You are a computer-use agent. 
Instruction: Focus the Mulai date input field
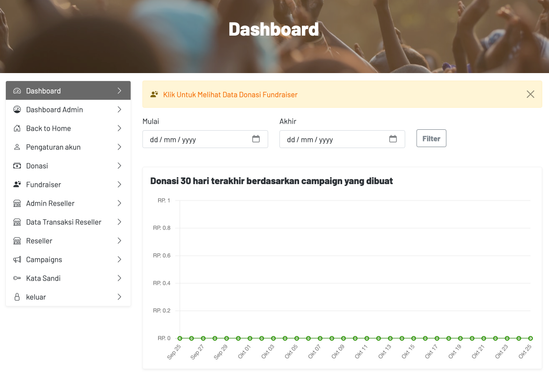tap(205, 139)
